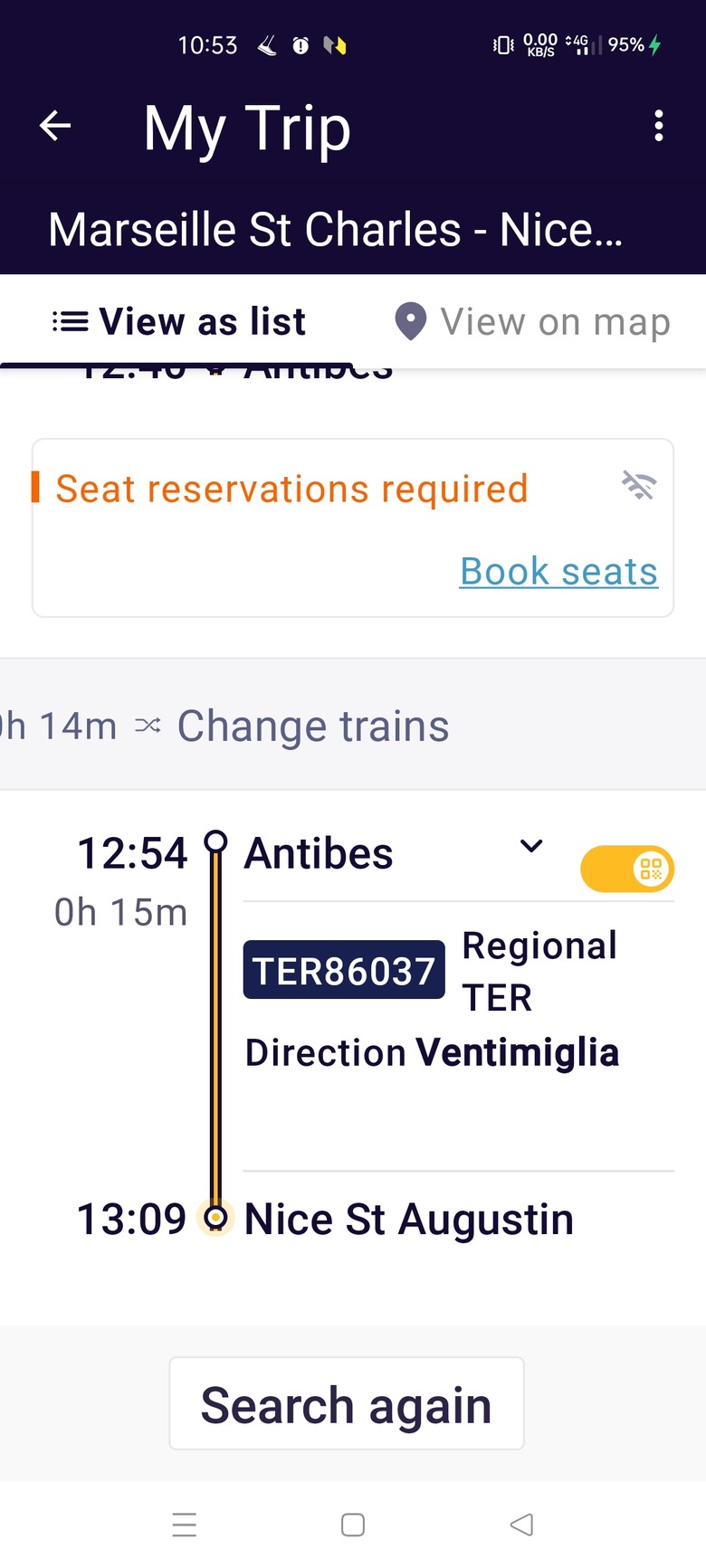706x1568 pixels.
Task: Tap the Android recent apps menu icon
Action: (185, 1525)
